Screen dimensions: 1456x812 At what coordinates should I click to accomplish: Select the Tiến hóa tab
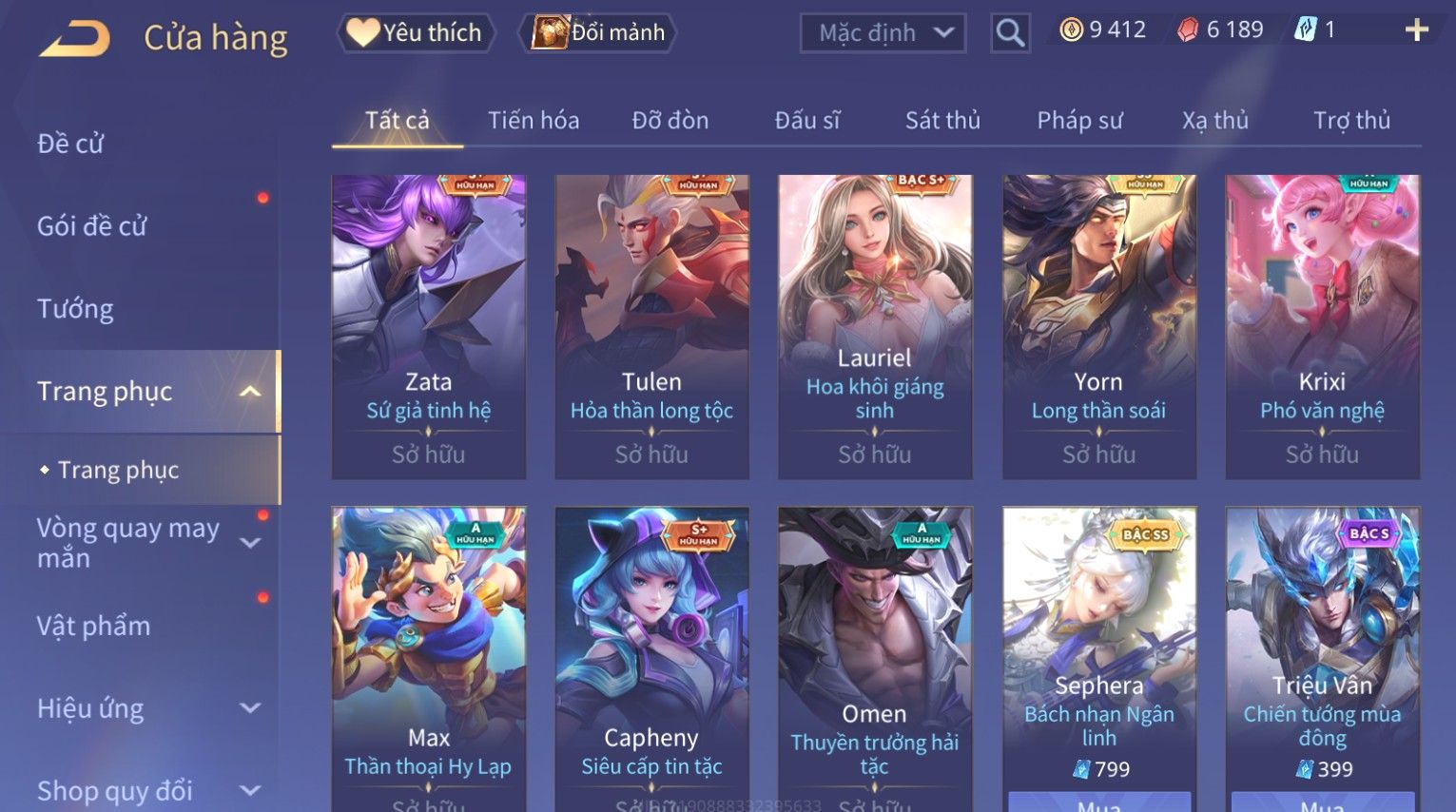534,121
